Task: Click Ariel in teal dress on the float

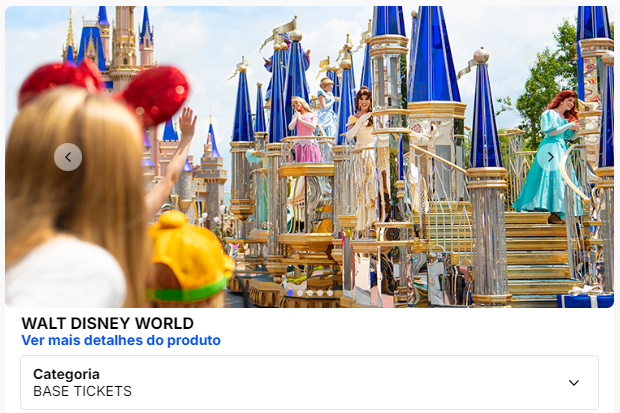Action: 550,156
